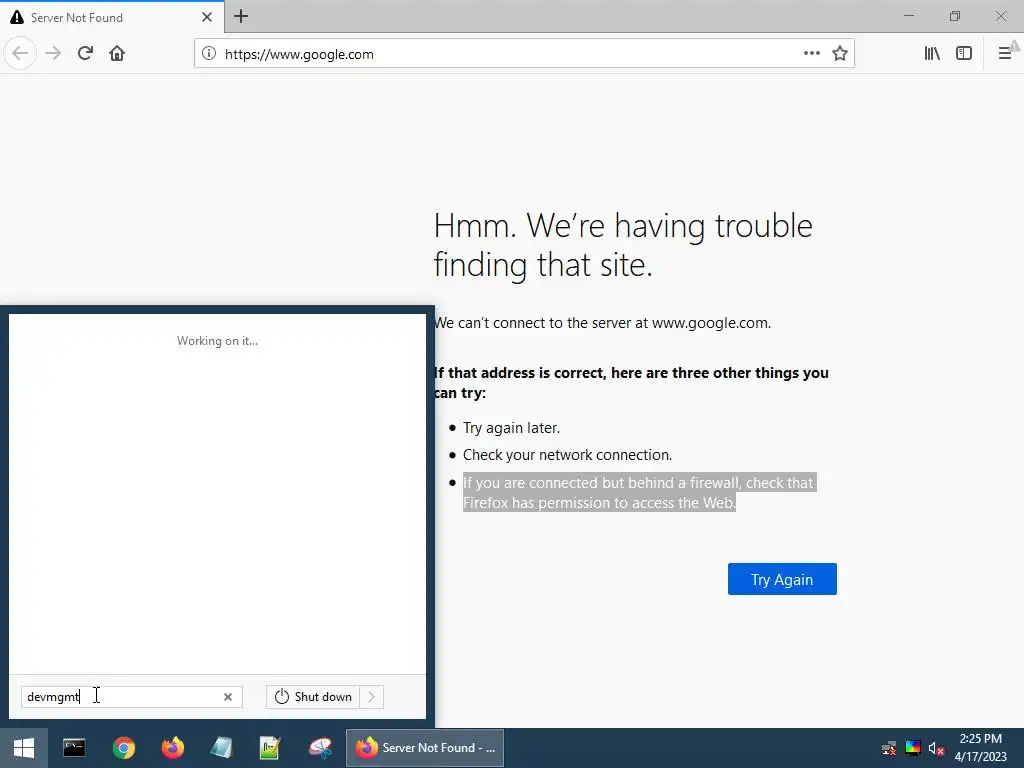Open the Firefox home page button
This screenshot has width=1024, height=768.
pyautogui.click(x=117, y=54)
